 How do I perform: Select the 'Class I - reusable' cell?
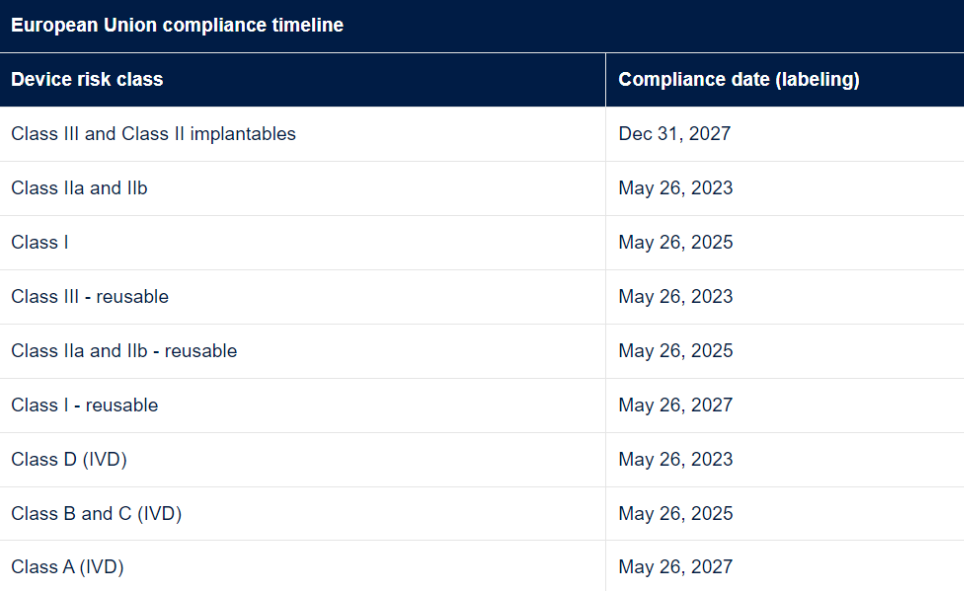click(x=85, y=405)
